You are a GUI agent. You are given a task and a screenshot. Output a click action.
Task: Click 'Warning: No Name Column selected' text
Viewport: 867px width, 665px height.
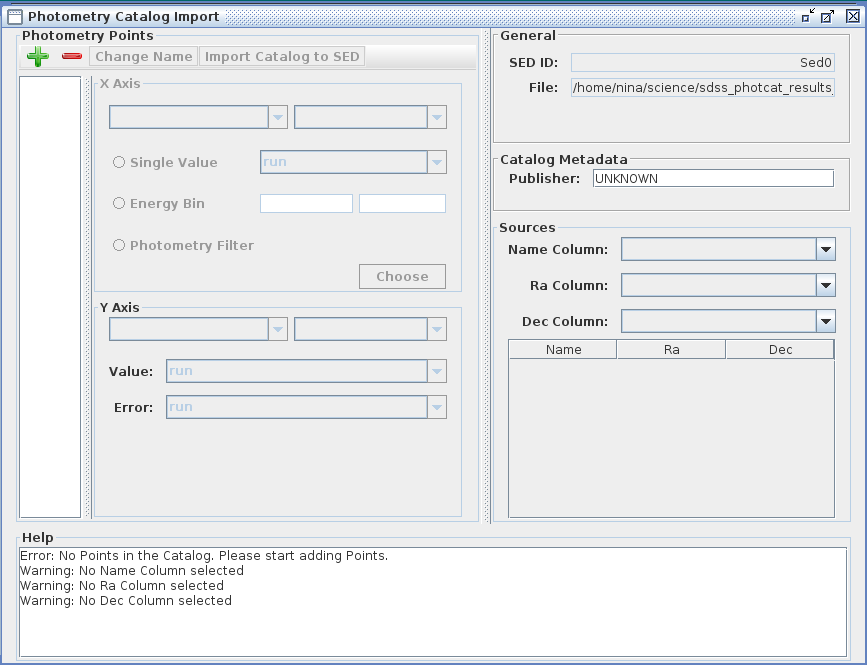point(132,570)
